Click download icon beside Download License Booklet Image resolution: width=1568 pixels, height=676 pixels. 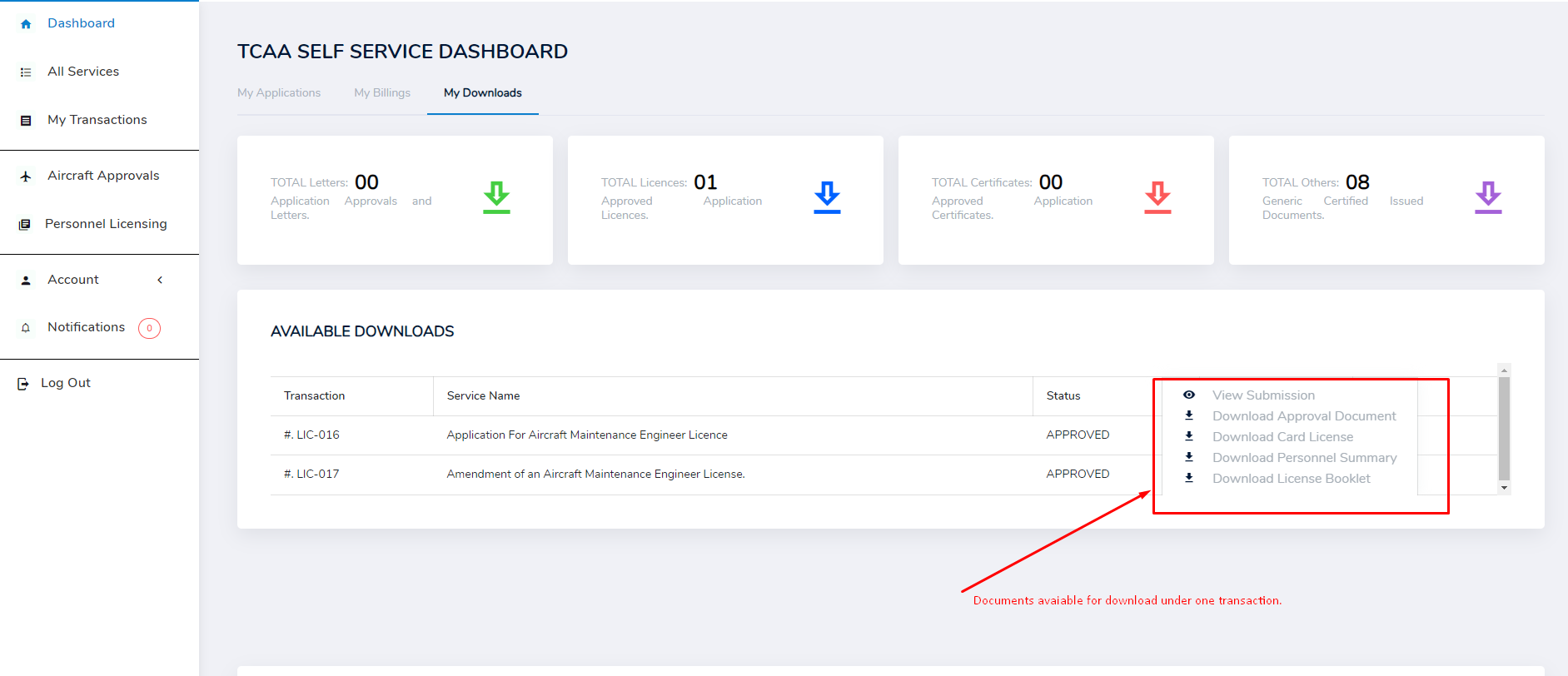click(1189, 478)
